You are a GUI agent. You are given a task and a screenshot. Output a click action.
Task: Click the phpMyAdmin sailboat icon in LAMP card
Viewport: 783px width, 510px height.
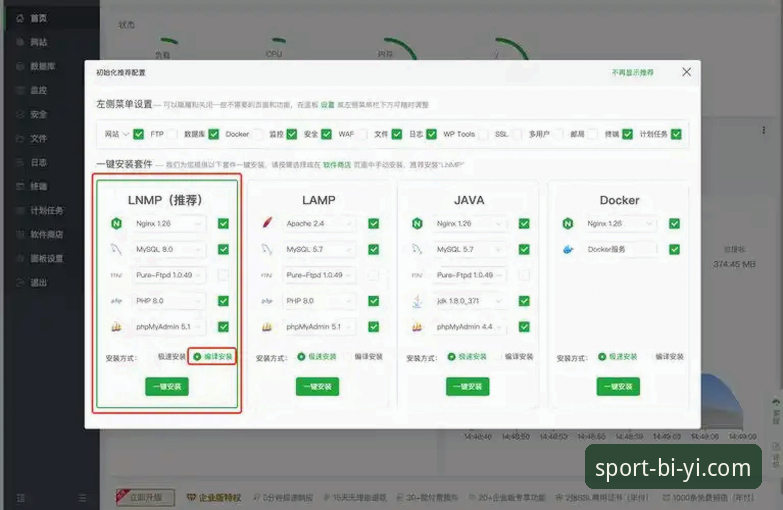pos(267,327)
